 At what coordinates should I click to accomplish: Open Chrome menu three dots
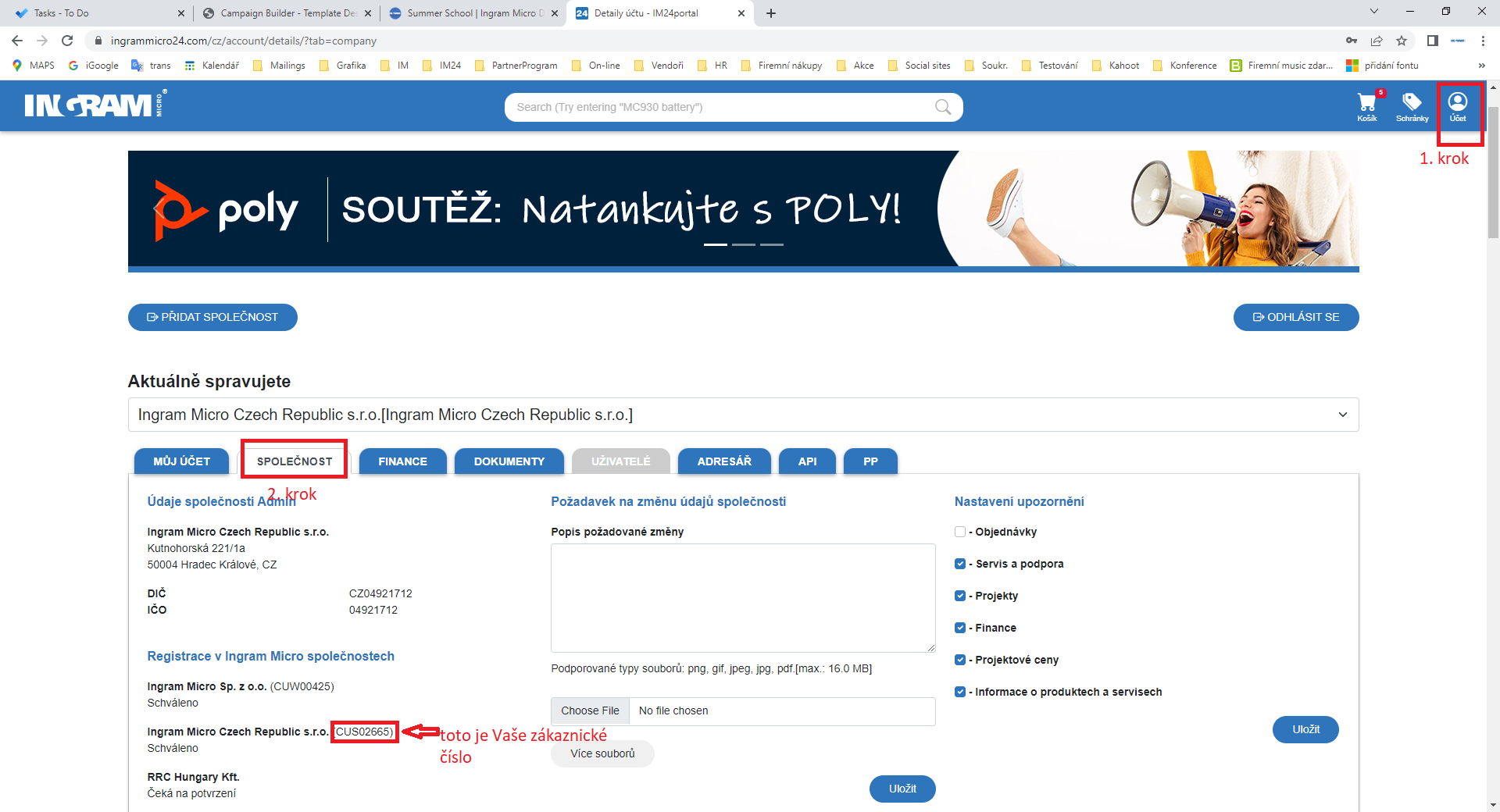point(1483,41)
